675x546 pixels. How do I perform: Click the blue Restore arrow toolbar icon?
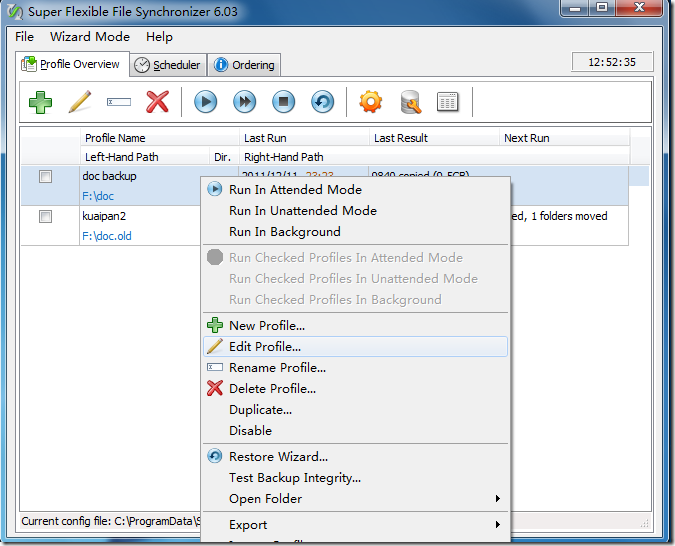point(322,102)
